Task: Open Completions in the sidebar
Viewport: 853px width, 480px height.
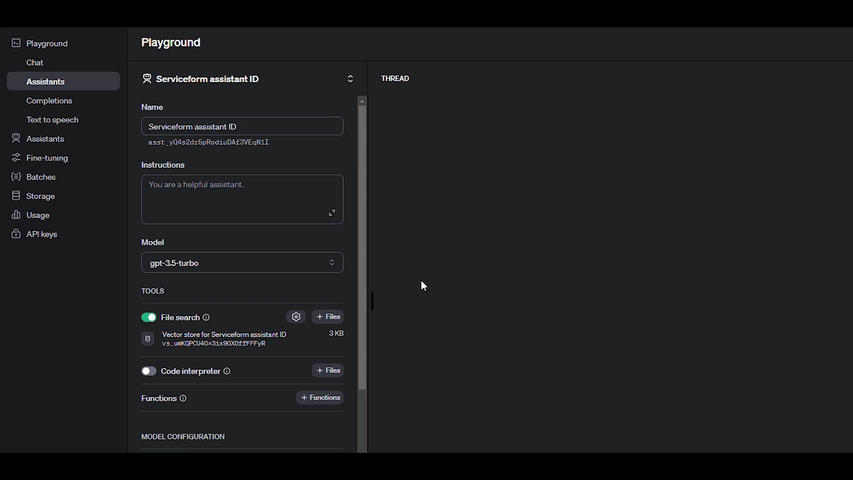Action: 49,101
